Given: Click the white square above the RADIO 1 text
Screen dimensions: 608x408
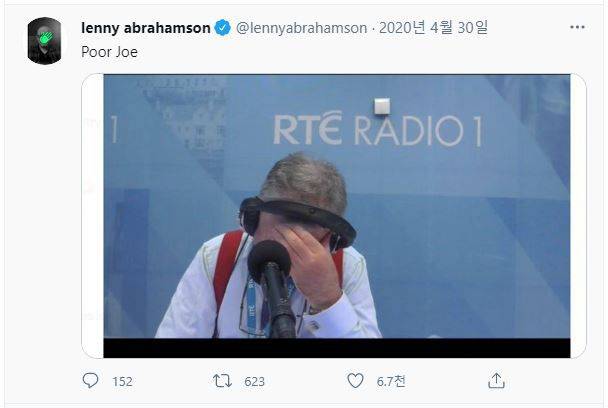Looking at the screenshot, I should point(382,106).
